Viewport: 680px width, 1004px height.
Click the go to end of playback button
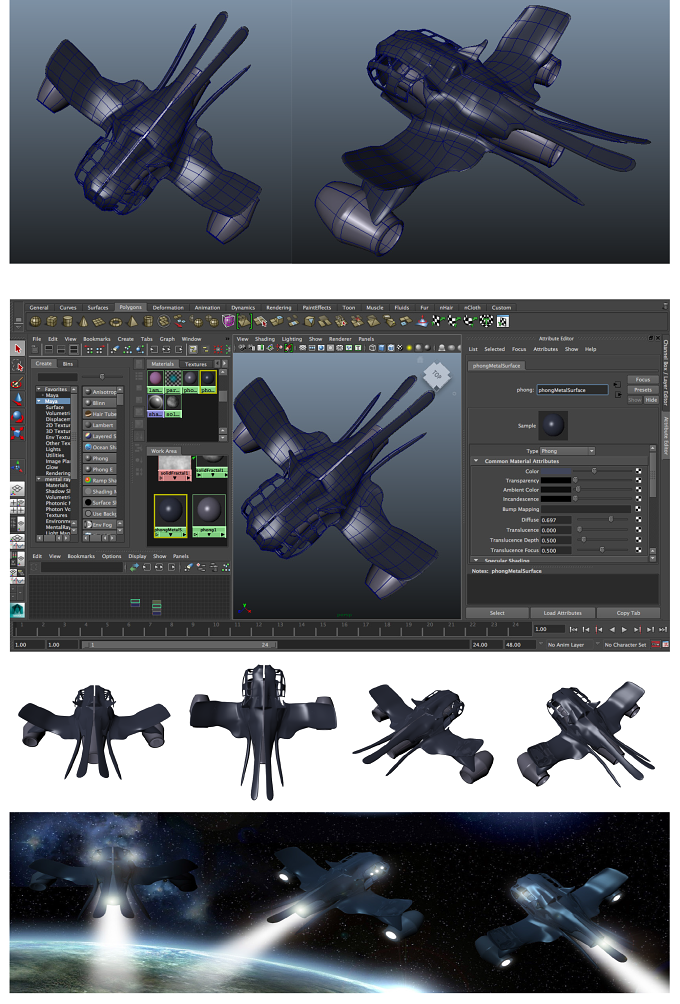pyautogui.click(x=663, y=629)
